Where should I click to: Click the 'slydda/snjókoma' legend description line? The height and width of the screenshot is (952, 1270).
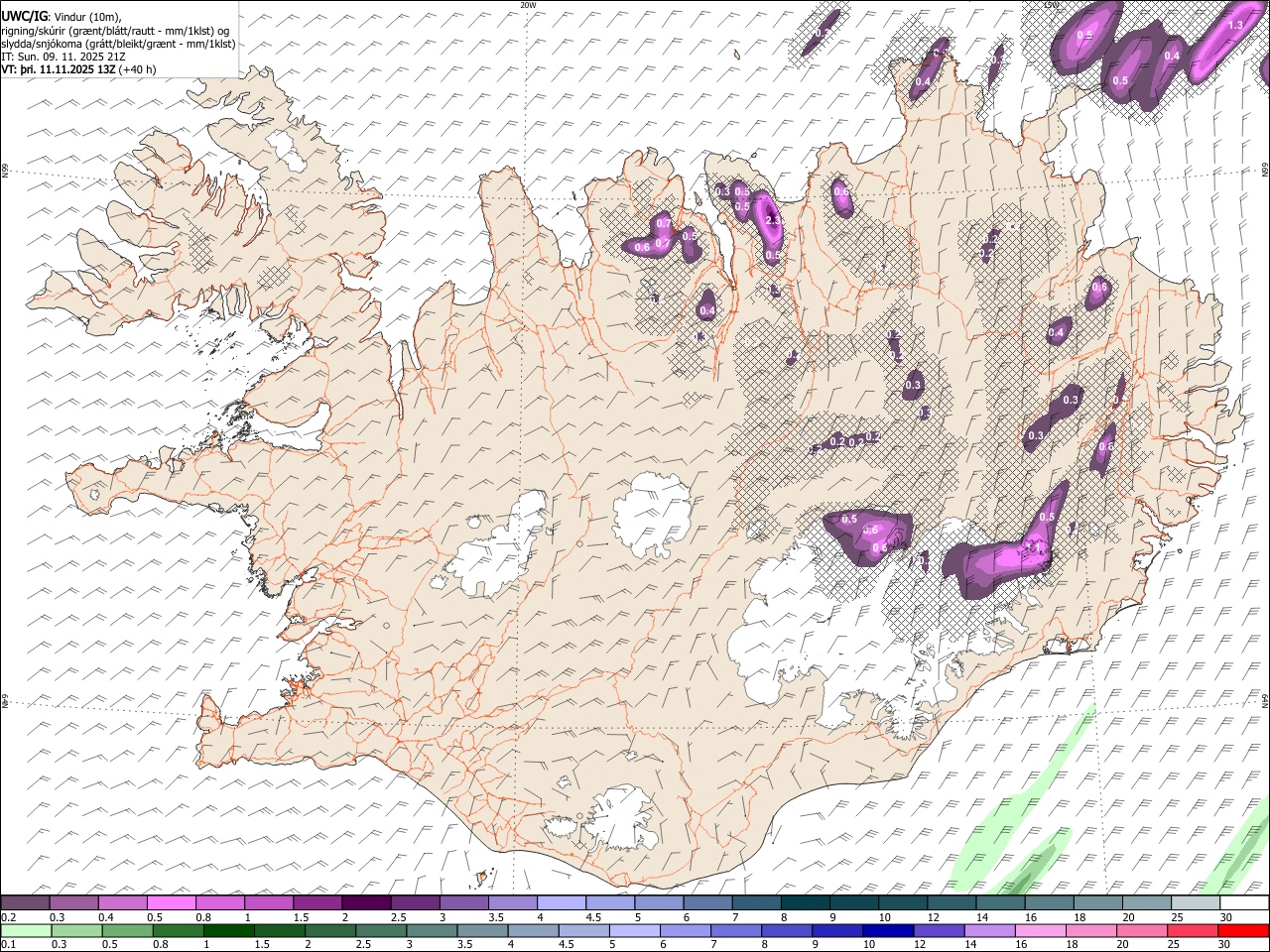[x=118, y=44]
